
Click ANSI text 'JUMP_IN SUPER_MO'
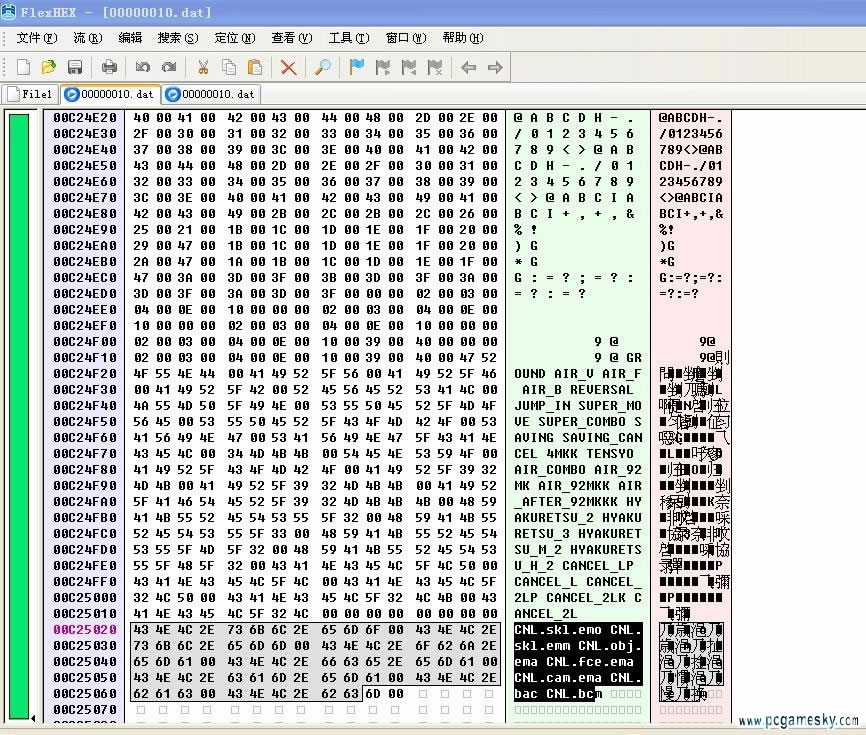click(578, 406)
